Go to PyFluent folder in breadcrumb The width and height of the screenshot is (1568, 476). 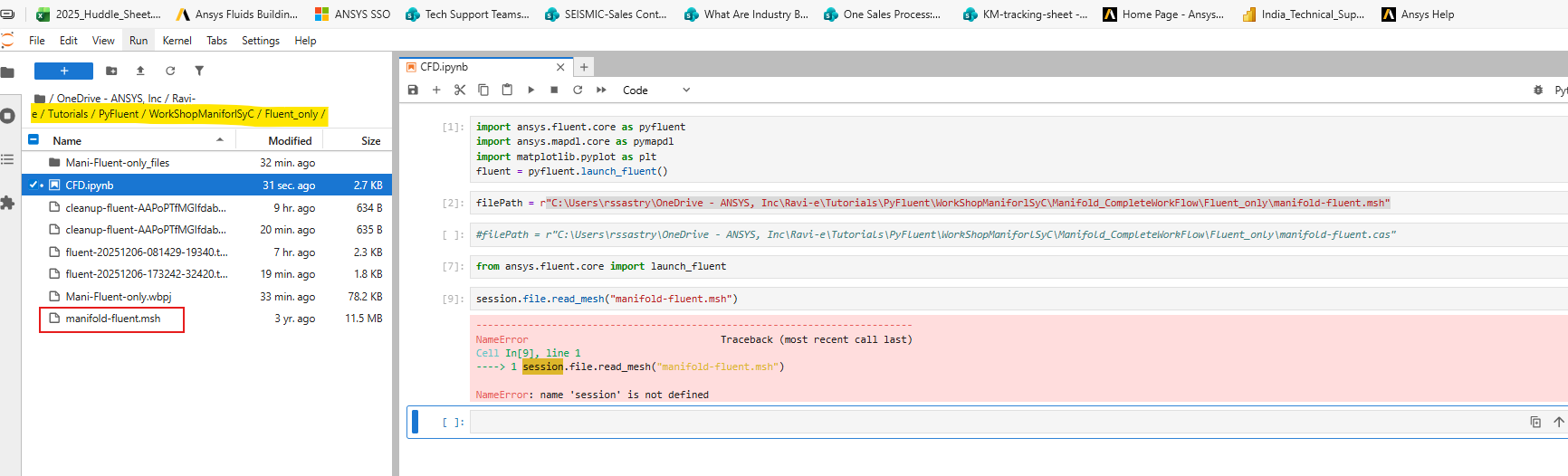(x=119, y=114)
